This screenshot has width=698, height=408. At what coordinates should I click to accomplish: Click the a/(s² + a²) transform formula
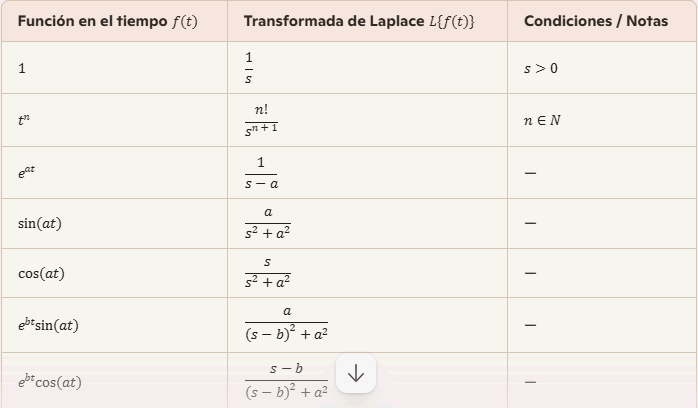click(x=268, y=223)
